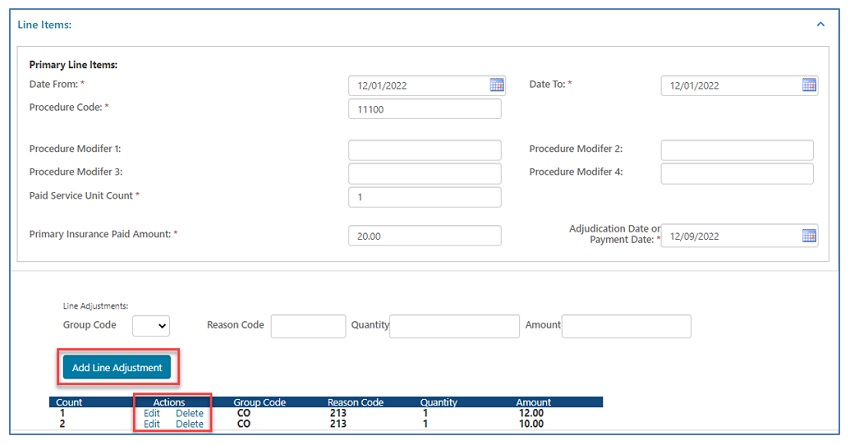
Task: Collapse the Line Items section chevron
Action: coord(821,23)
